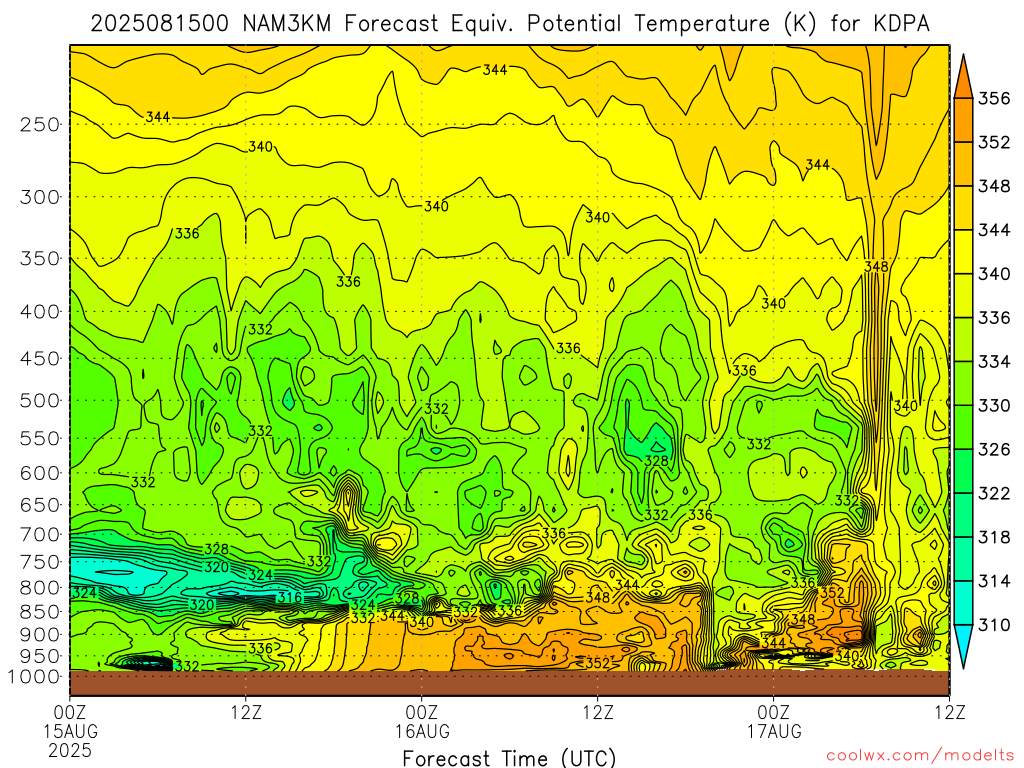
Task: Click the coolwx.com/modelts link
Action: pyautogui.click(x=920, y=756)
